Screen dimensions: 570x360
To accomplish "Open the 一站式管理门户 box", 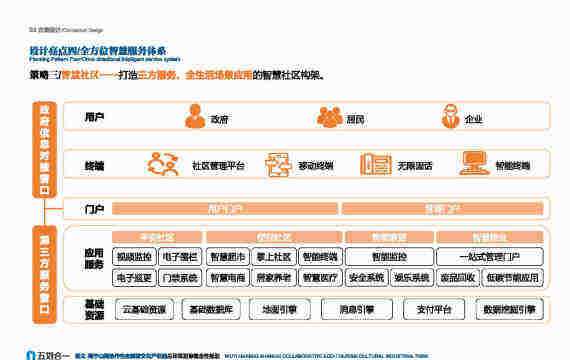I will click(x=490, y=257).
